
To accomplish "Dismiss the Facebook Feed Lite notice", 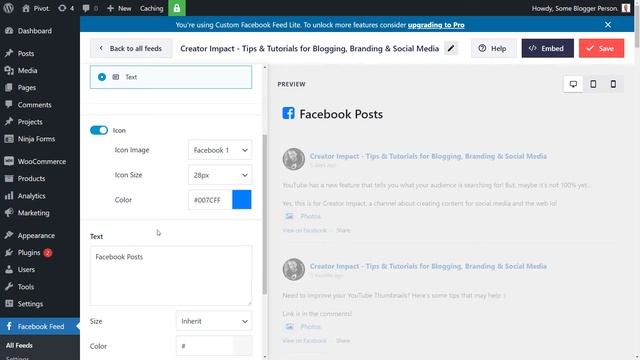I will (608, 25).
